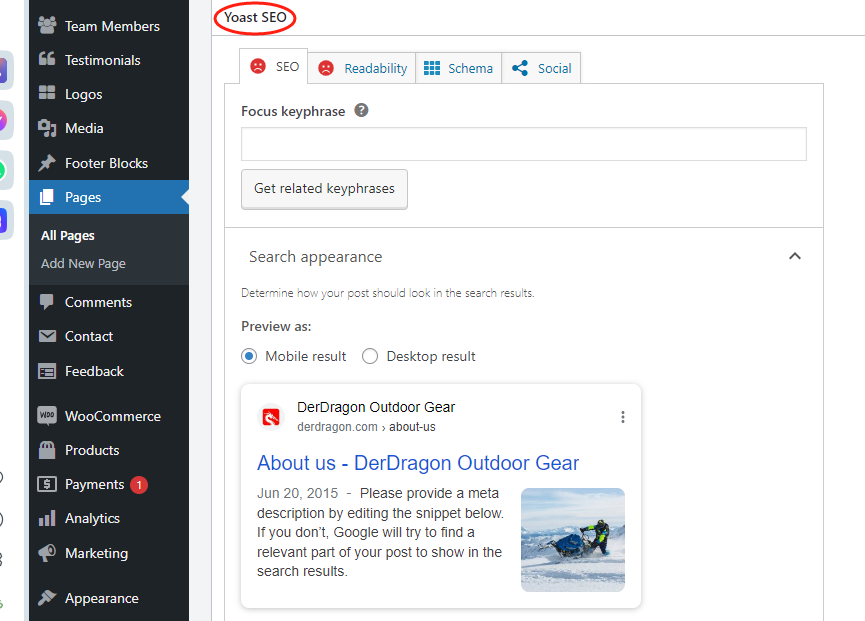The image size is (865, 621).
Task: Switch to the Readability tab
Action: click(362, 68)
